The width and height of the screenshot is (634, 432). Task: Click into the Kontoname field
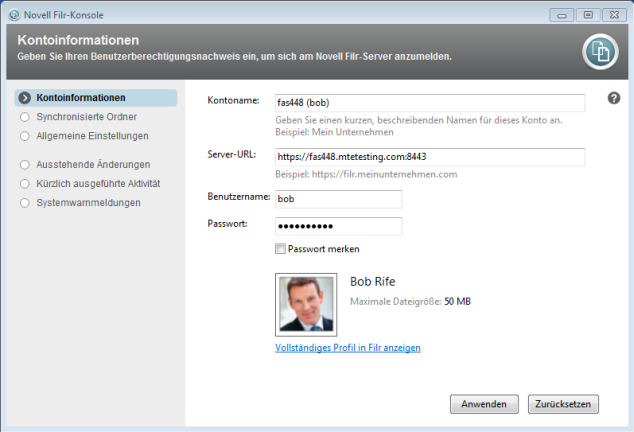430,103
